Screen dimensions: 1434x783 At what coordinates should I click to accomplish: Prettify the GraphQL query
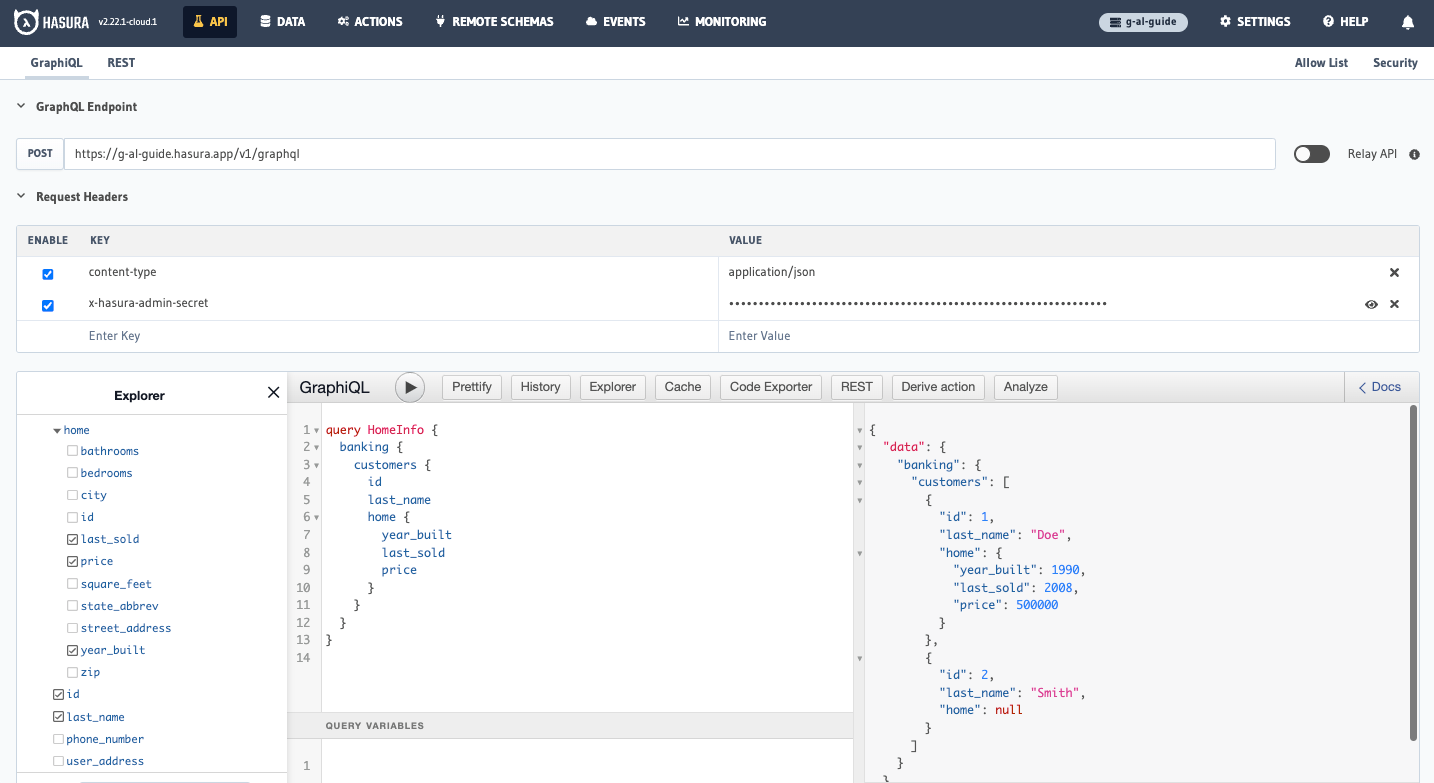point(471,387)
